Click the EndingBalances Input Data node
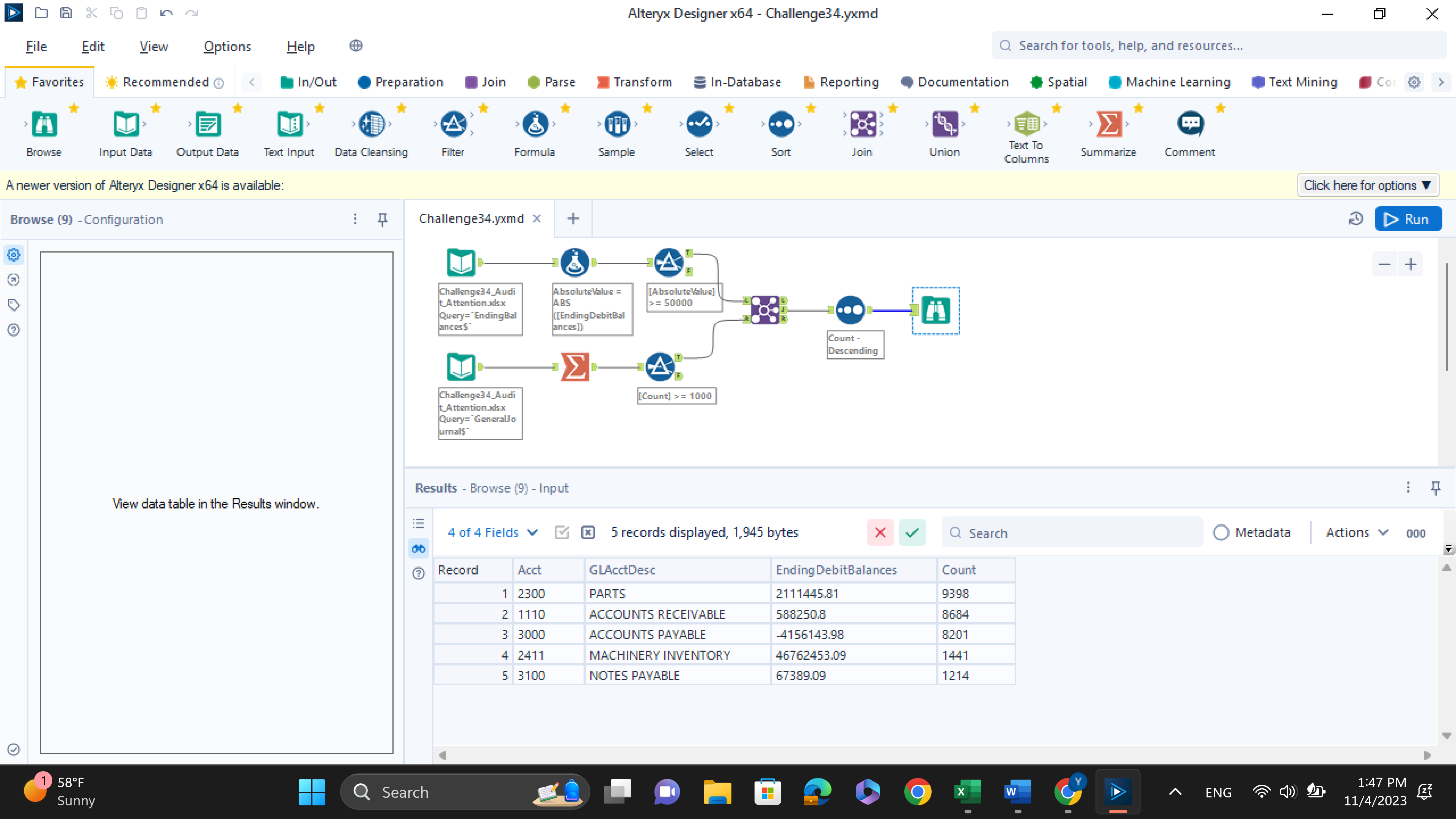Image resolution: width=1456 pixels, height=819 pixels. pyautogui.click(x=461, y=262)
